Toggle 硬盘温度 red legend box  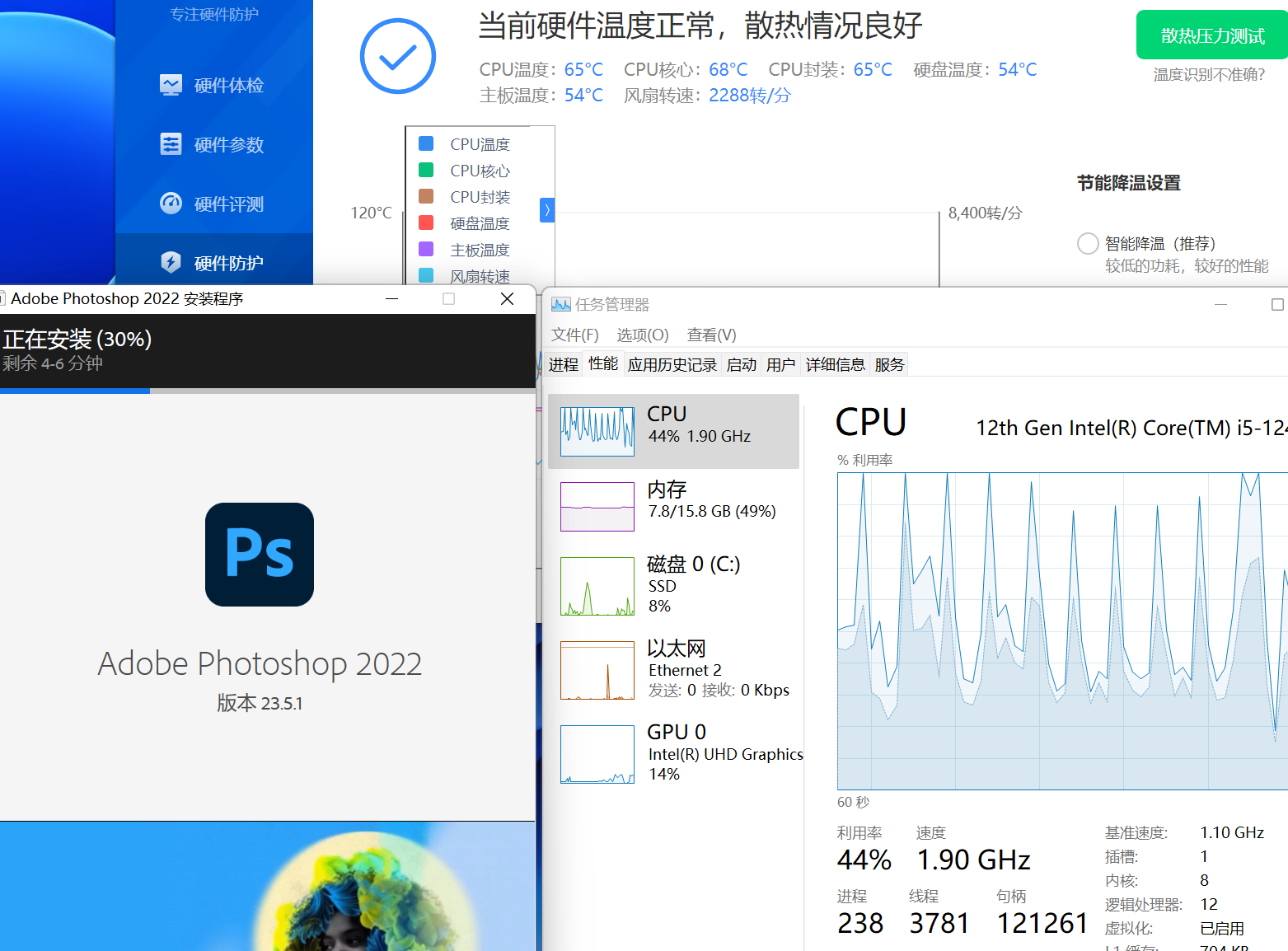(426, 223)
